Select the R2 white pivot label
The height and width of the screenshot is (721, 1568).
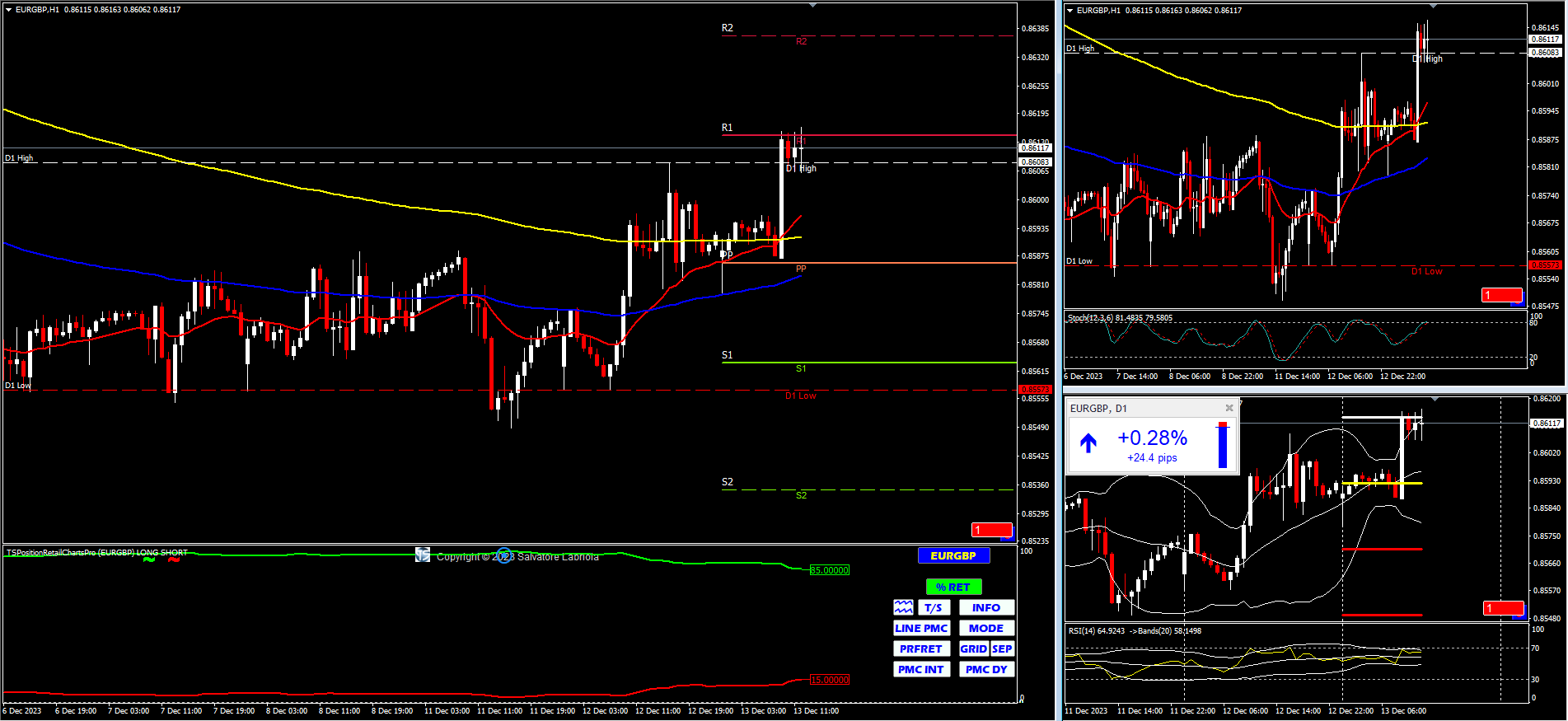(727, 28)
